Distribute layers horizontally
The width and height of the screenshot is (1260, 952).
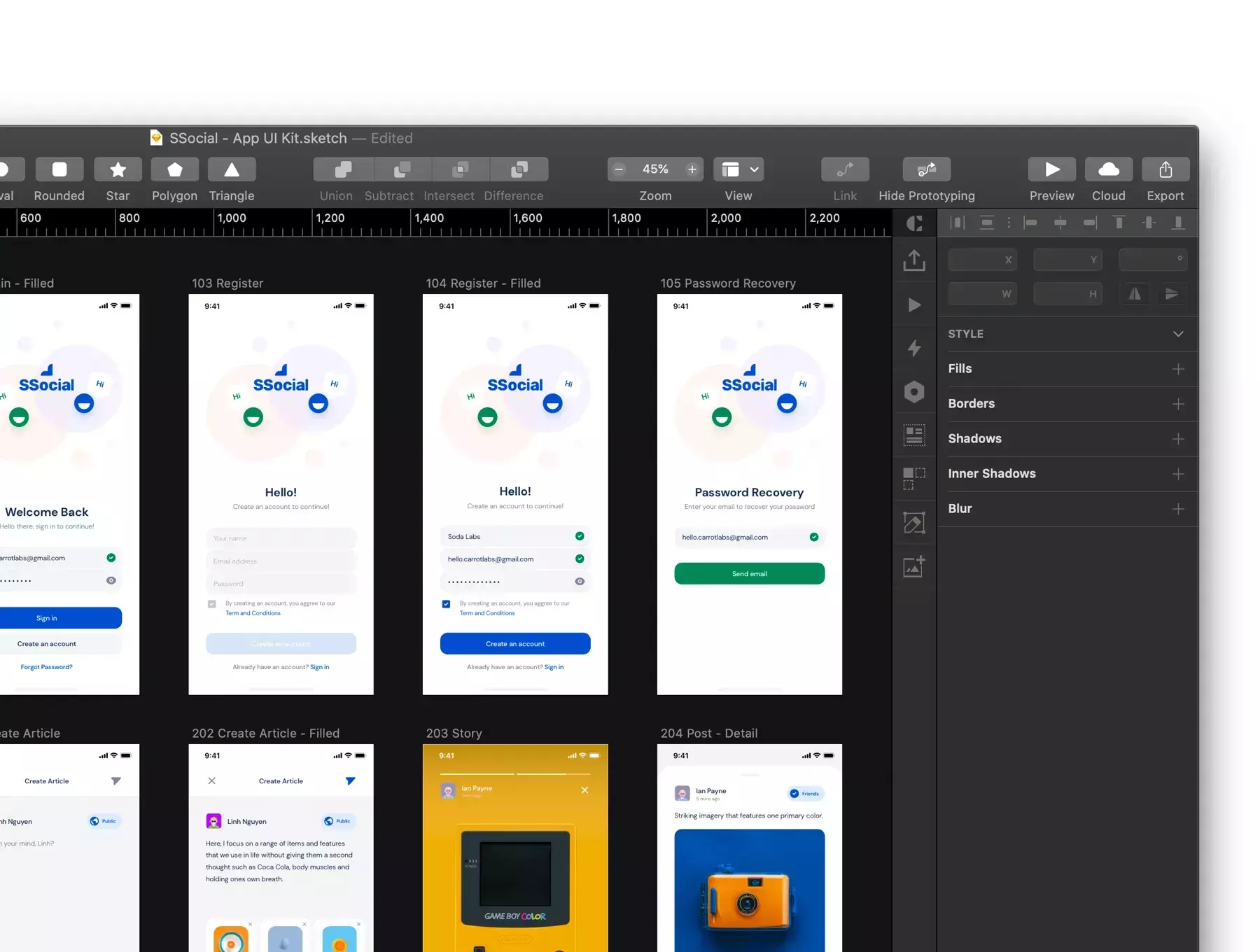tap(958, 223)
